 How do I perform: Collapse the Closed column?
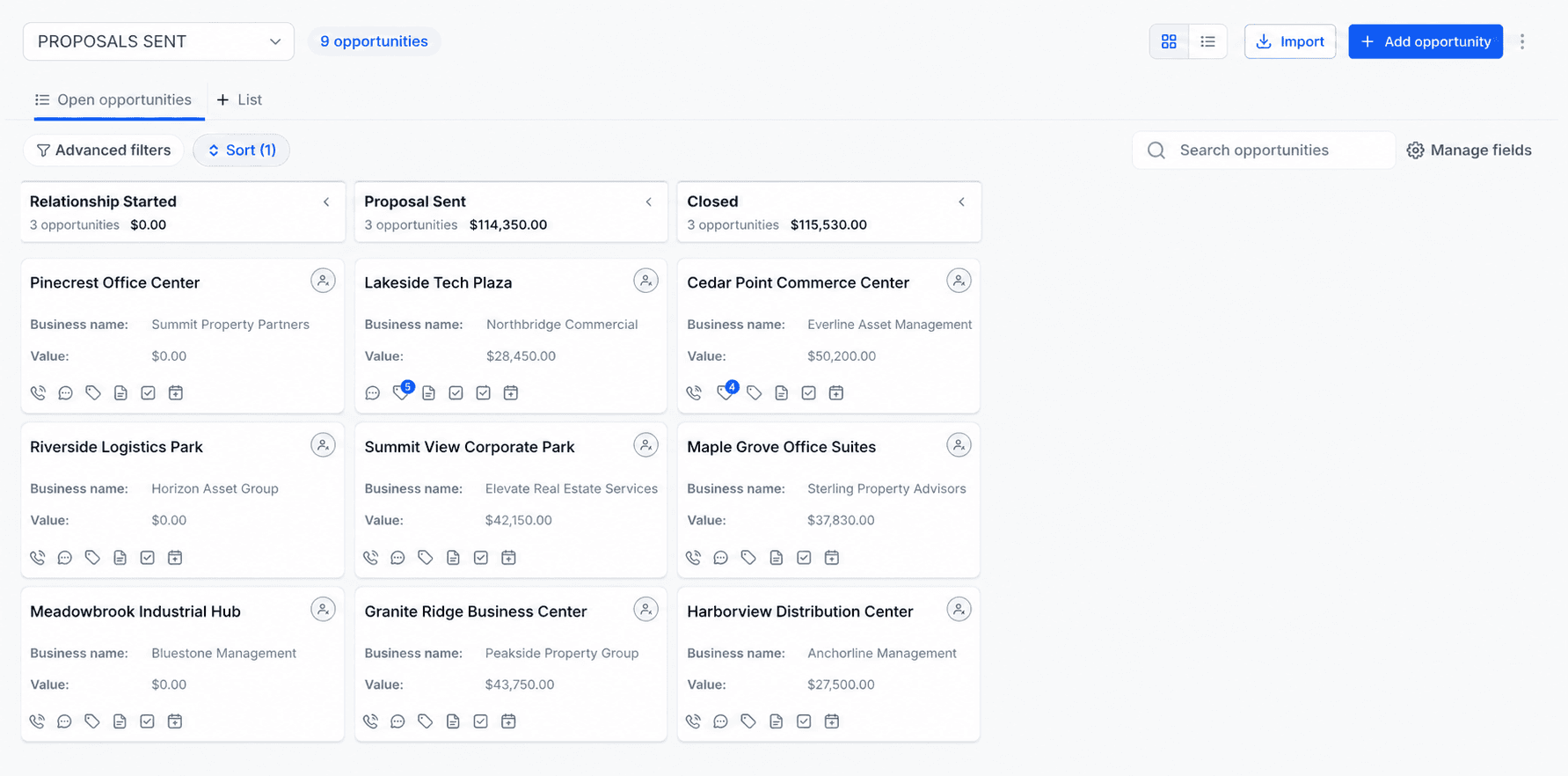(962, 202)
